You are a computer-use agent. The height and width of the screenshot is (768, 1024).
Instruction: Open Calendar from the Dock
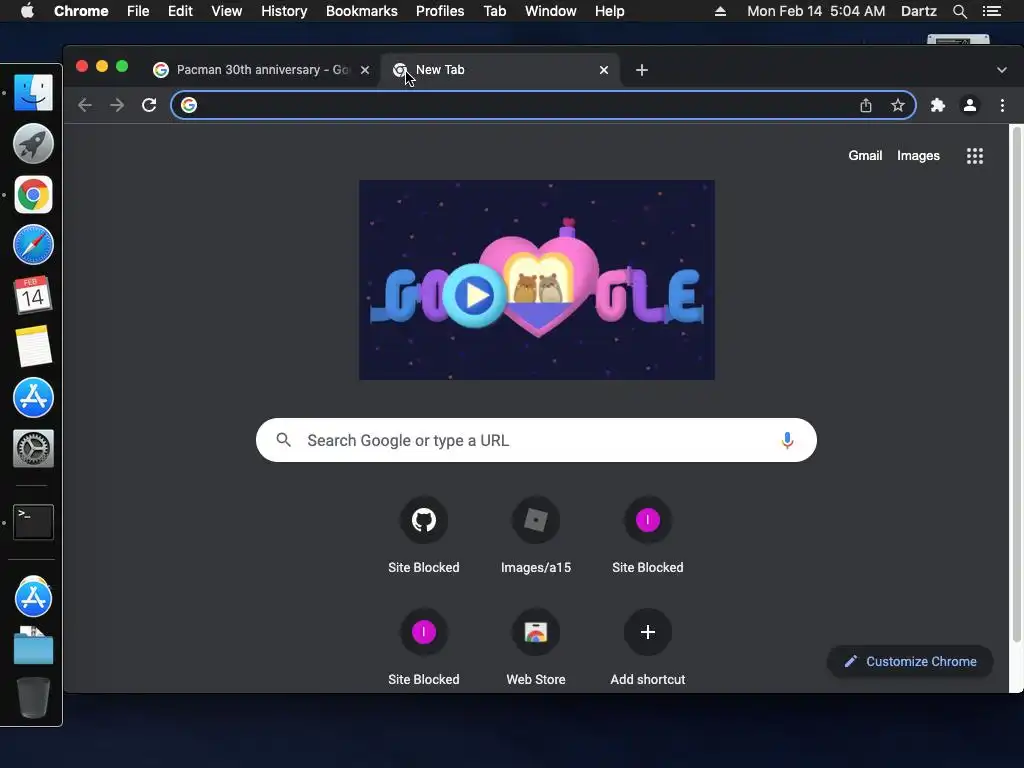[x=33, y=295]
